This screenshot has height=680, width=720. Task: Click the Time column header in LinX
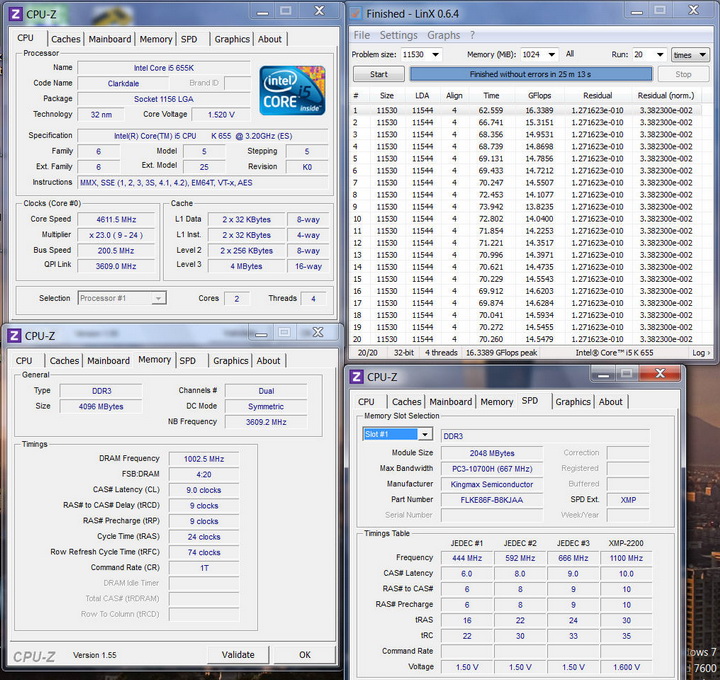(491, 96)
